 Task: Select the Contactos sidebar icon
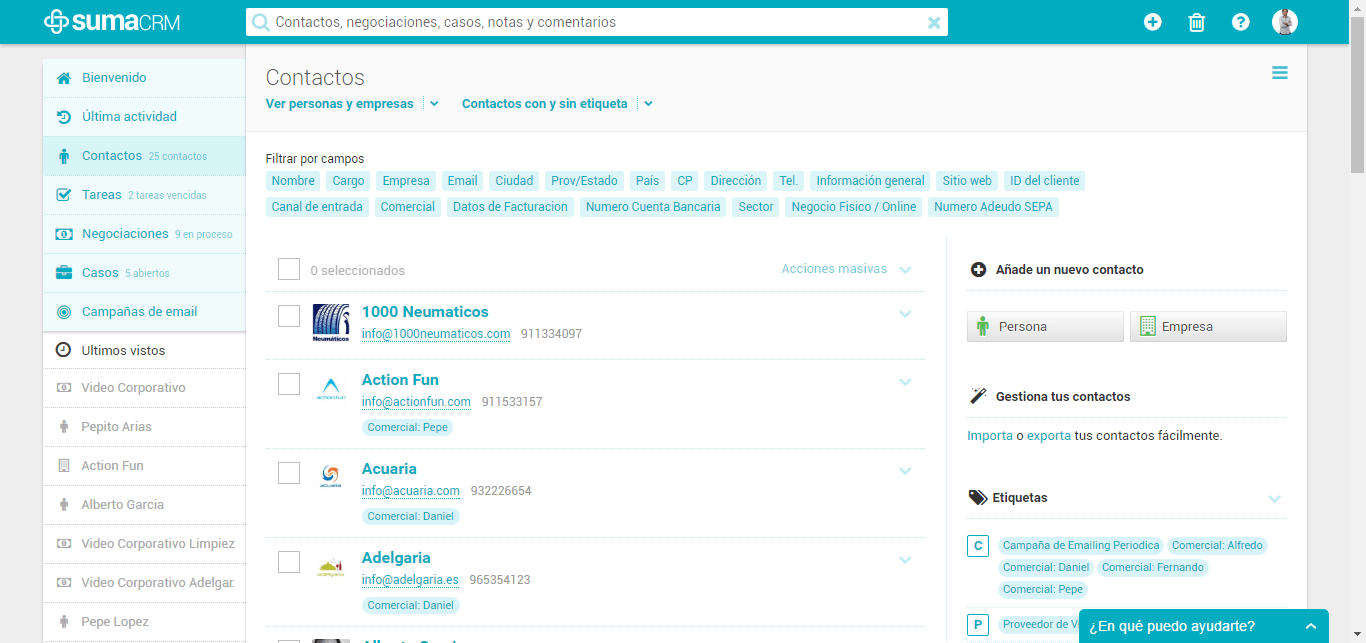[x=62, y=155]
